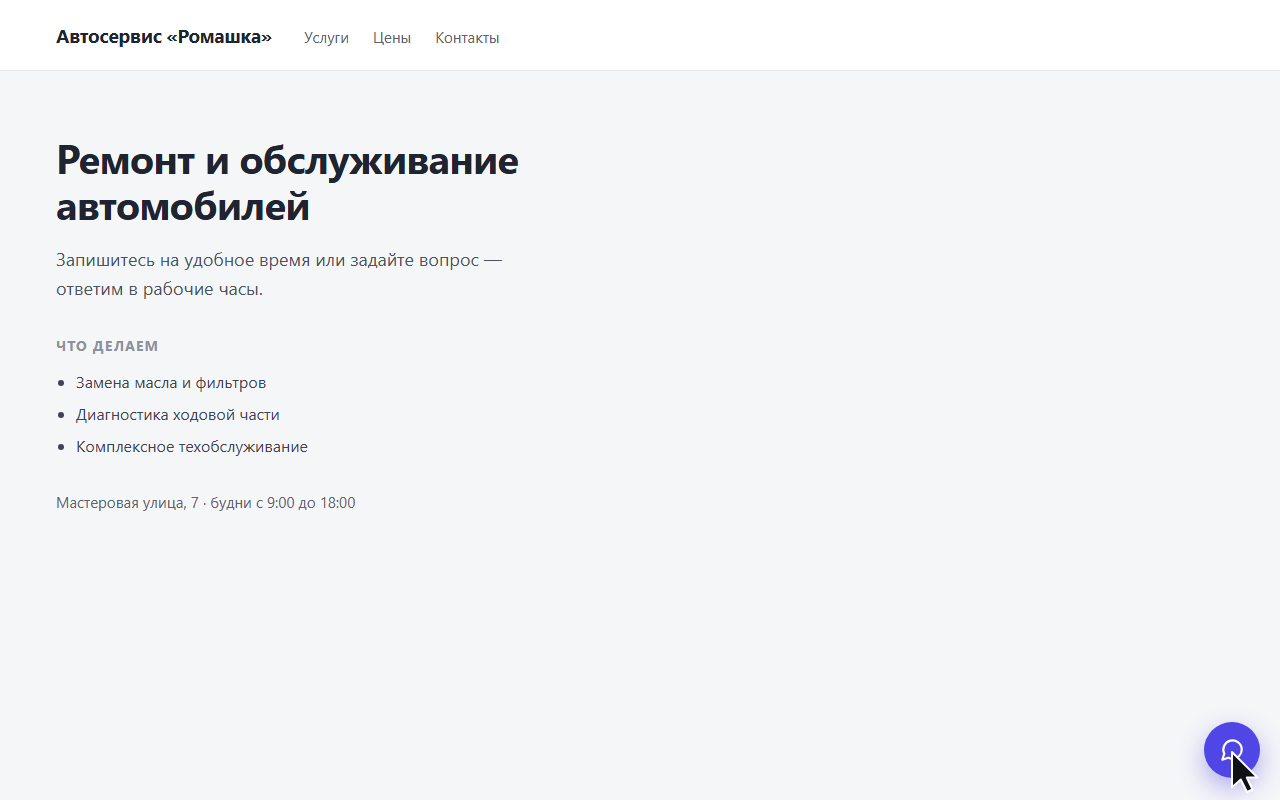
Task: Open the Контакты navigation link
Action: (x=467, y=38)
